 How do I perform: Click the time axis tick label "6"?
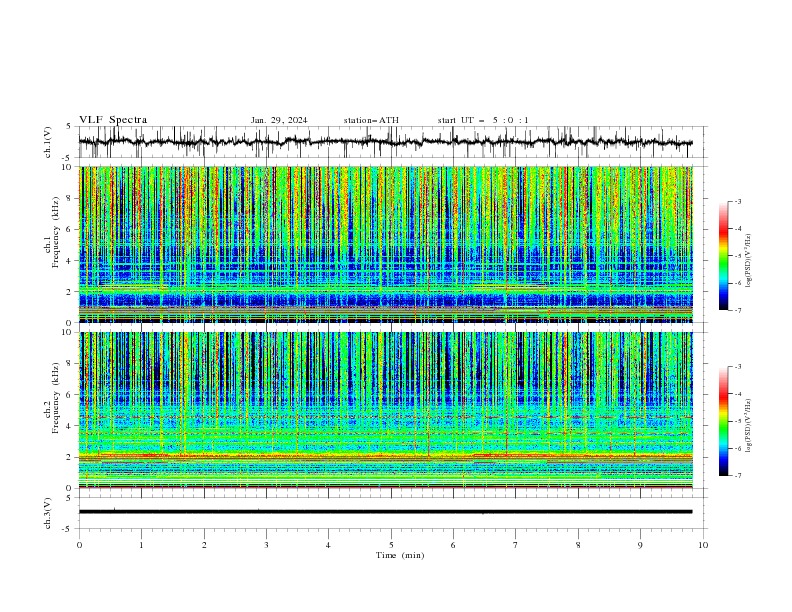(453, 545)
